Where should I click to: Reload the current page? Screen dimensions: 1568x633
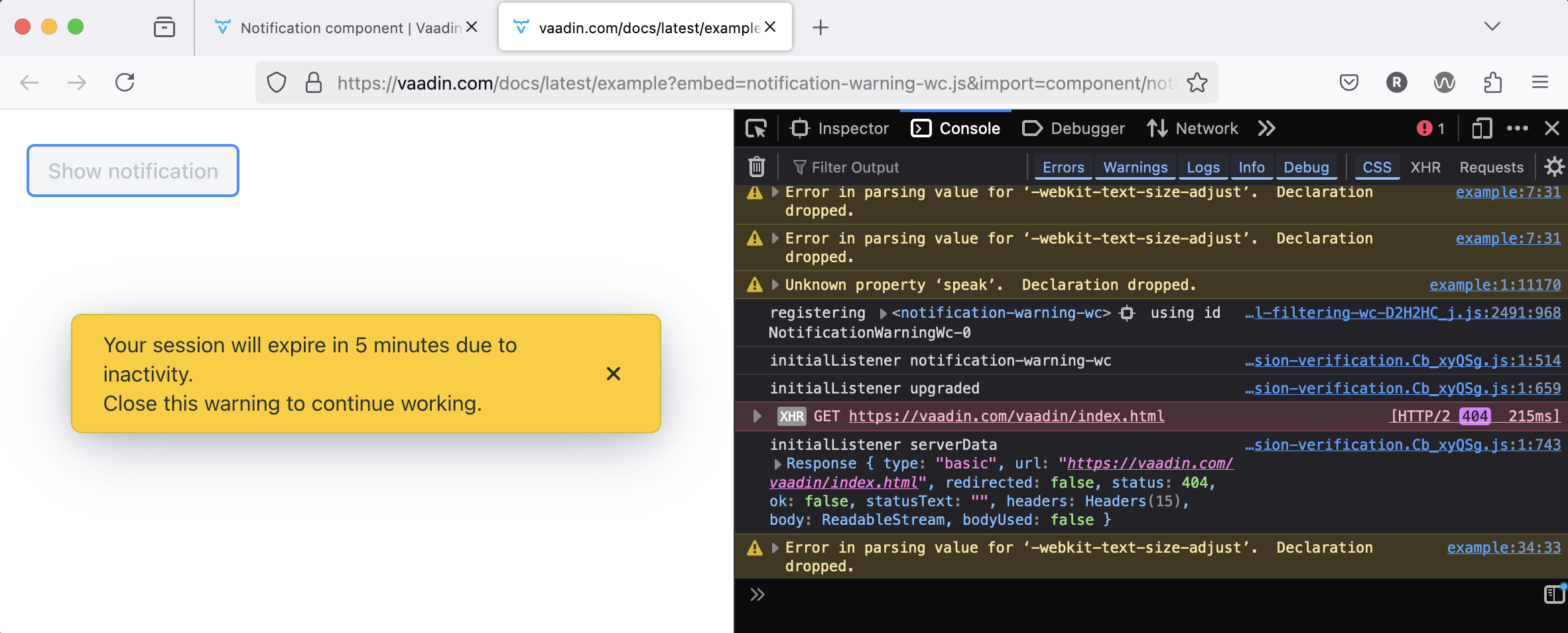(125, 83)
